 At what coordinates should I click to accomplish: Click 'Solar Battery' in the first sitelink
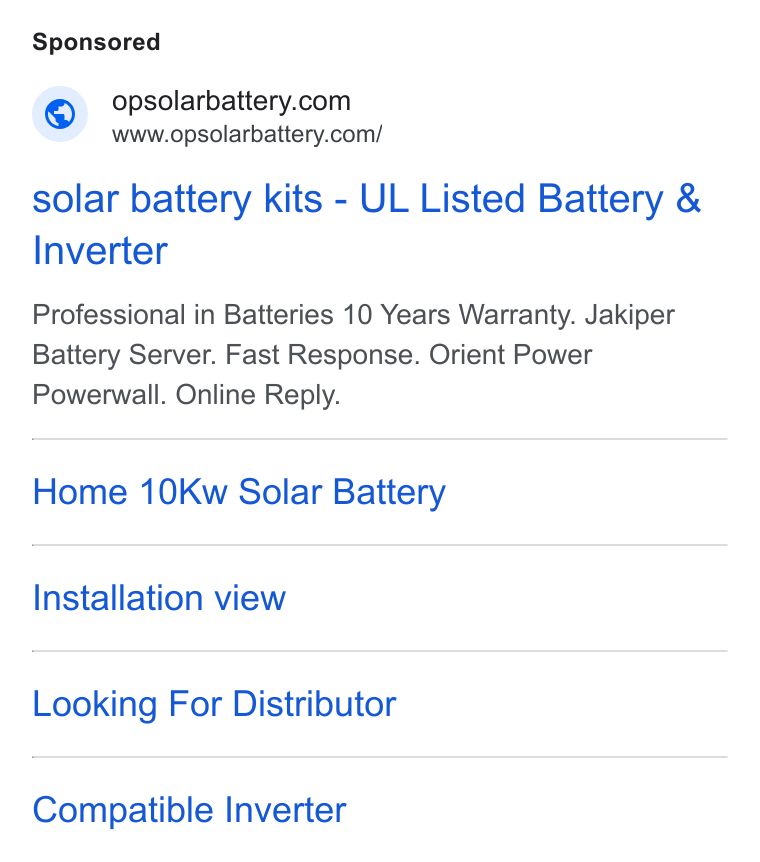(x=342, y=492)
